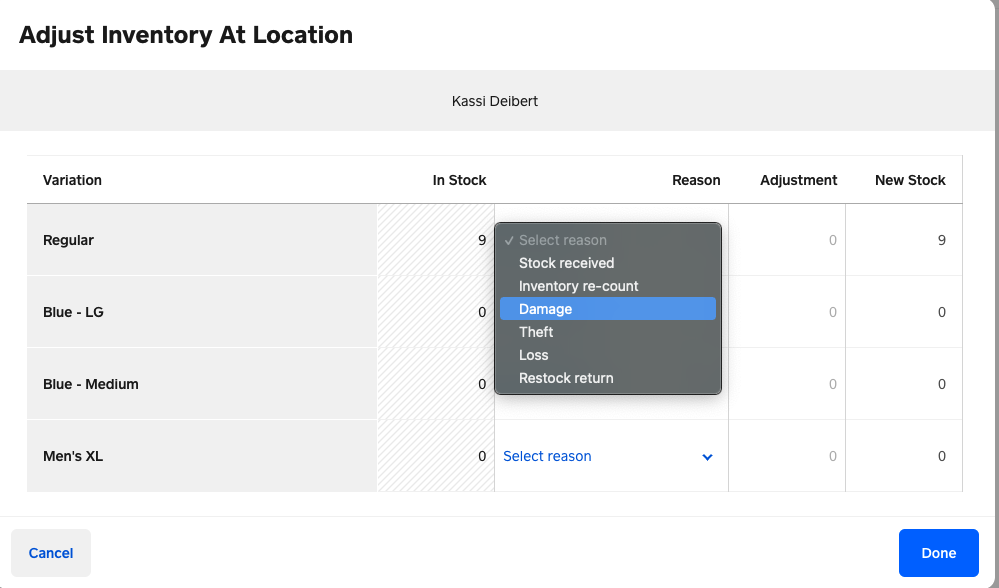Select "Stock received" from the reason list

566,263
